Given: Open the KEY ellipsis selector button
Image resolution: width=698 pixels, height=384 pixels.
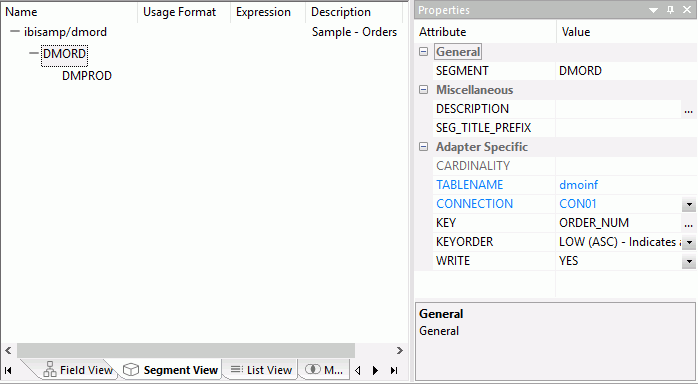Looking at the screenshot, I should (x=688, y=223).
